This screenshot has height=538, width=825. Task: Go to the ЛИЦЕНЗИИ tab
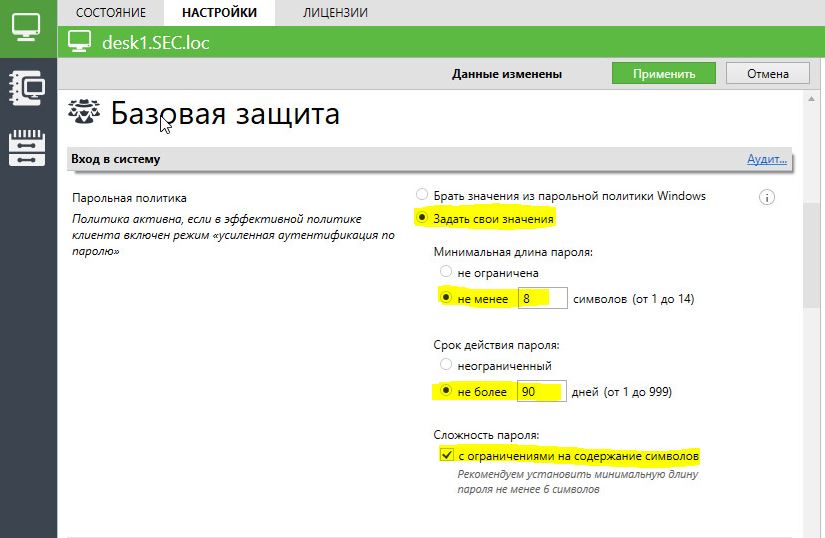(x=335, y=13)
